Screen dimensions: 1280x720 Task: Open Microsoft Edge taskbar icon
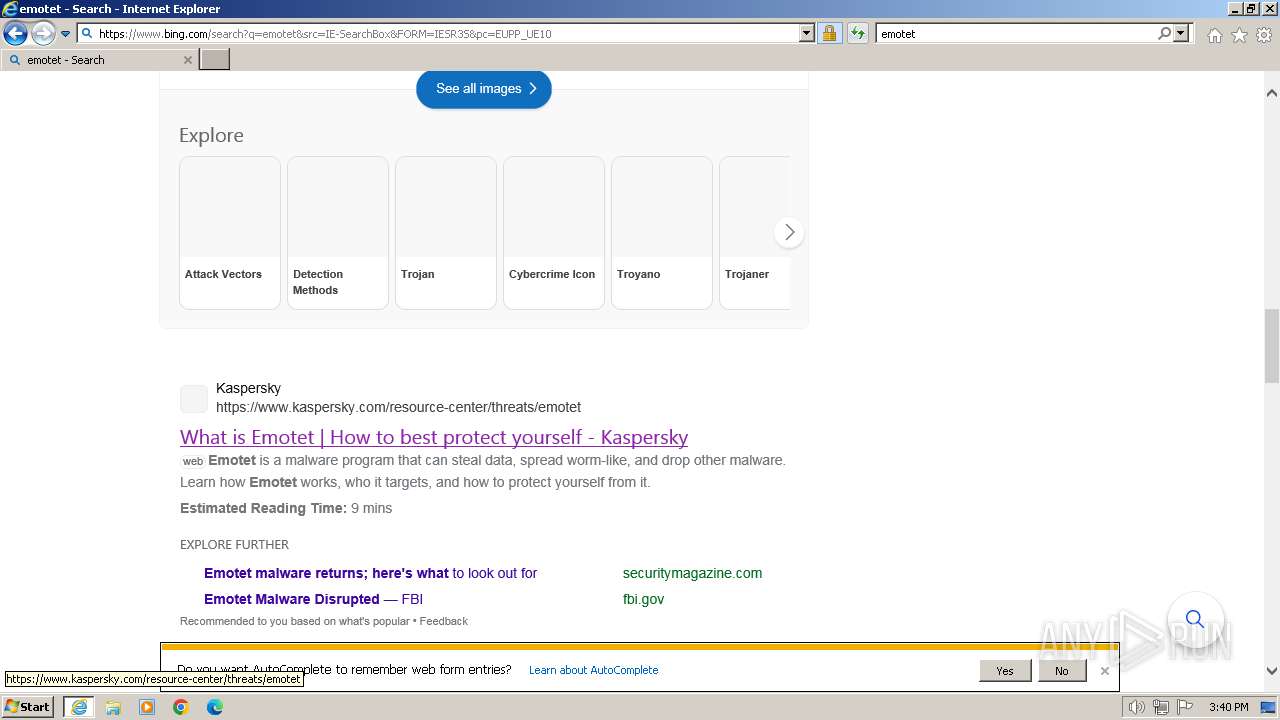point(215,707)
